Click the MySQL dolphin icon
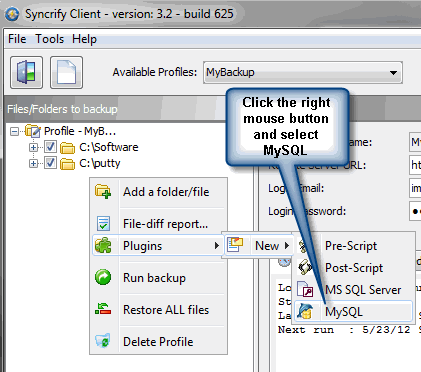421x372 pixels. pyautogui.click(x=305, y=311)
